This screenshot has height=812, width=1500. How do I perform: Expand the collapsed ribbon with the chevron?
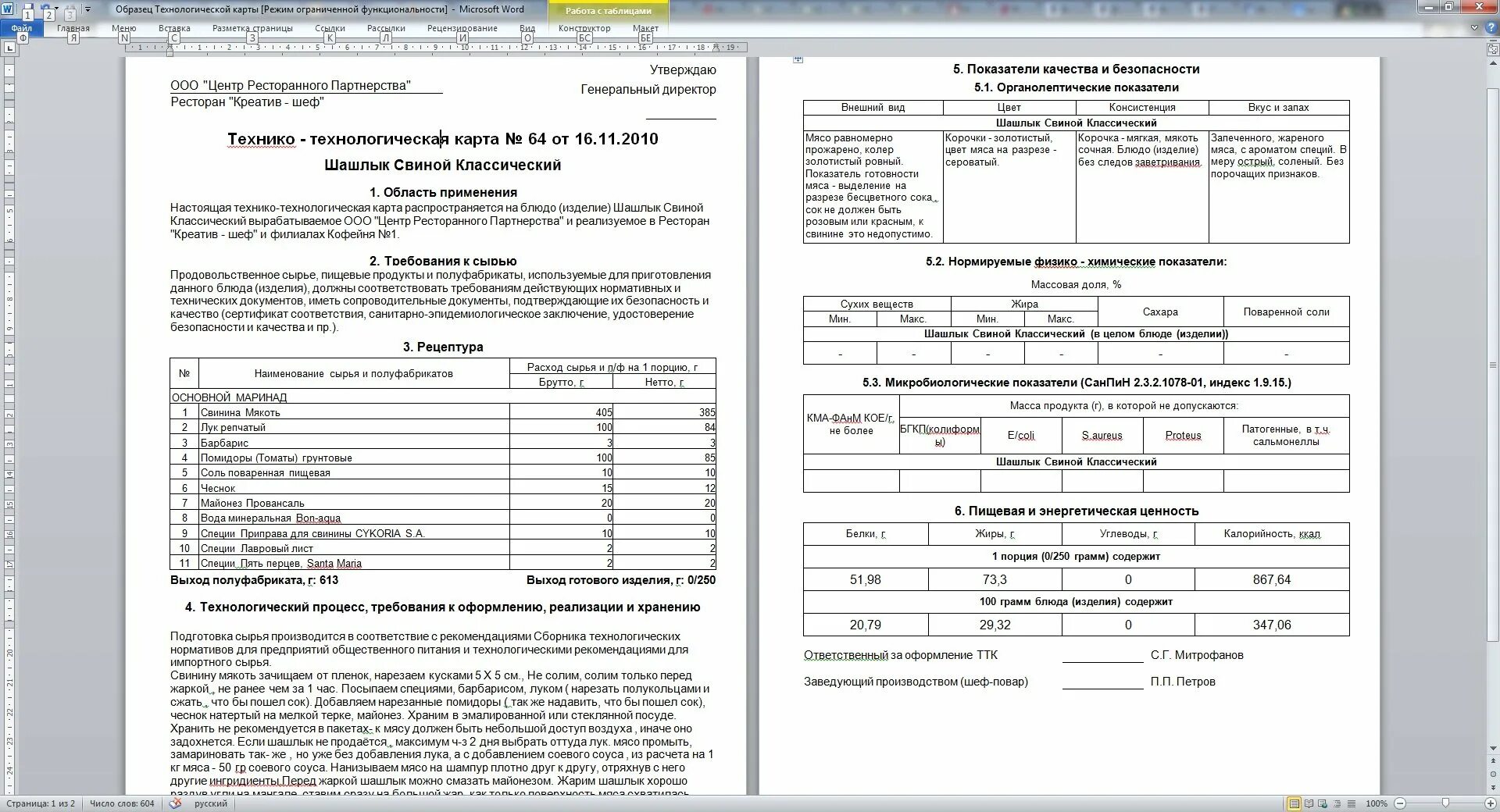tap(1475, 27)
